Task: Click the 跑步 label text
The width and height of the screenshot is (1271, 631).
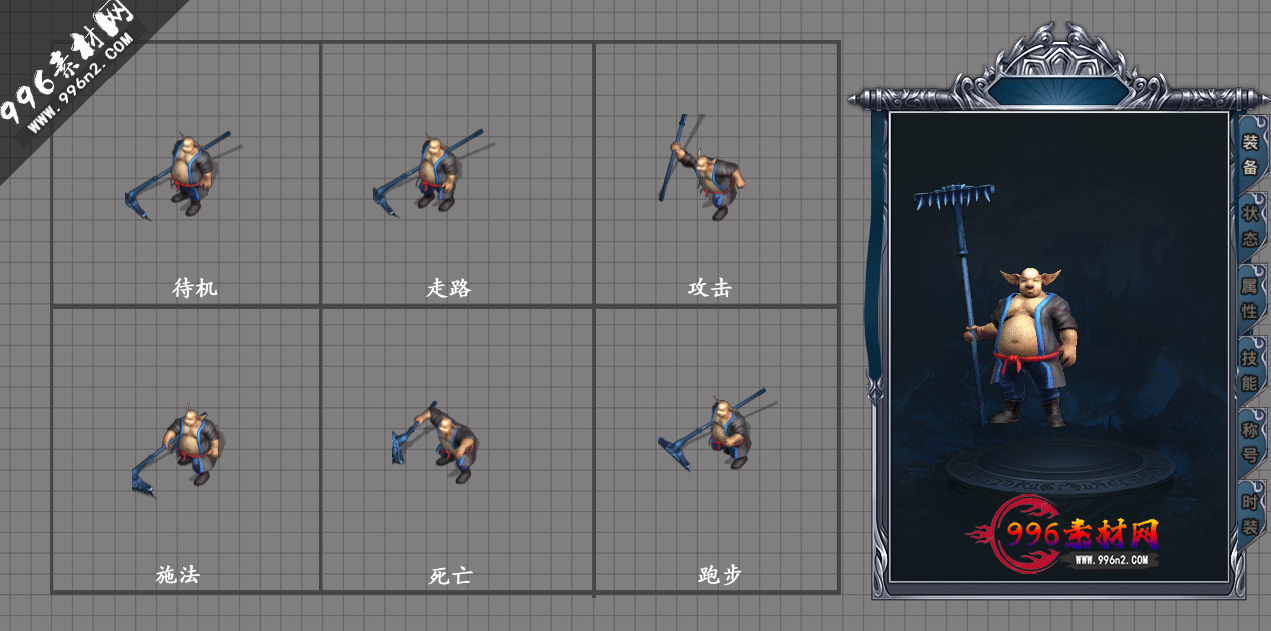Action: 720,575
